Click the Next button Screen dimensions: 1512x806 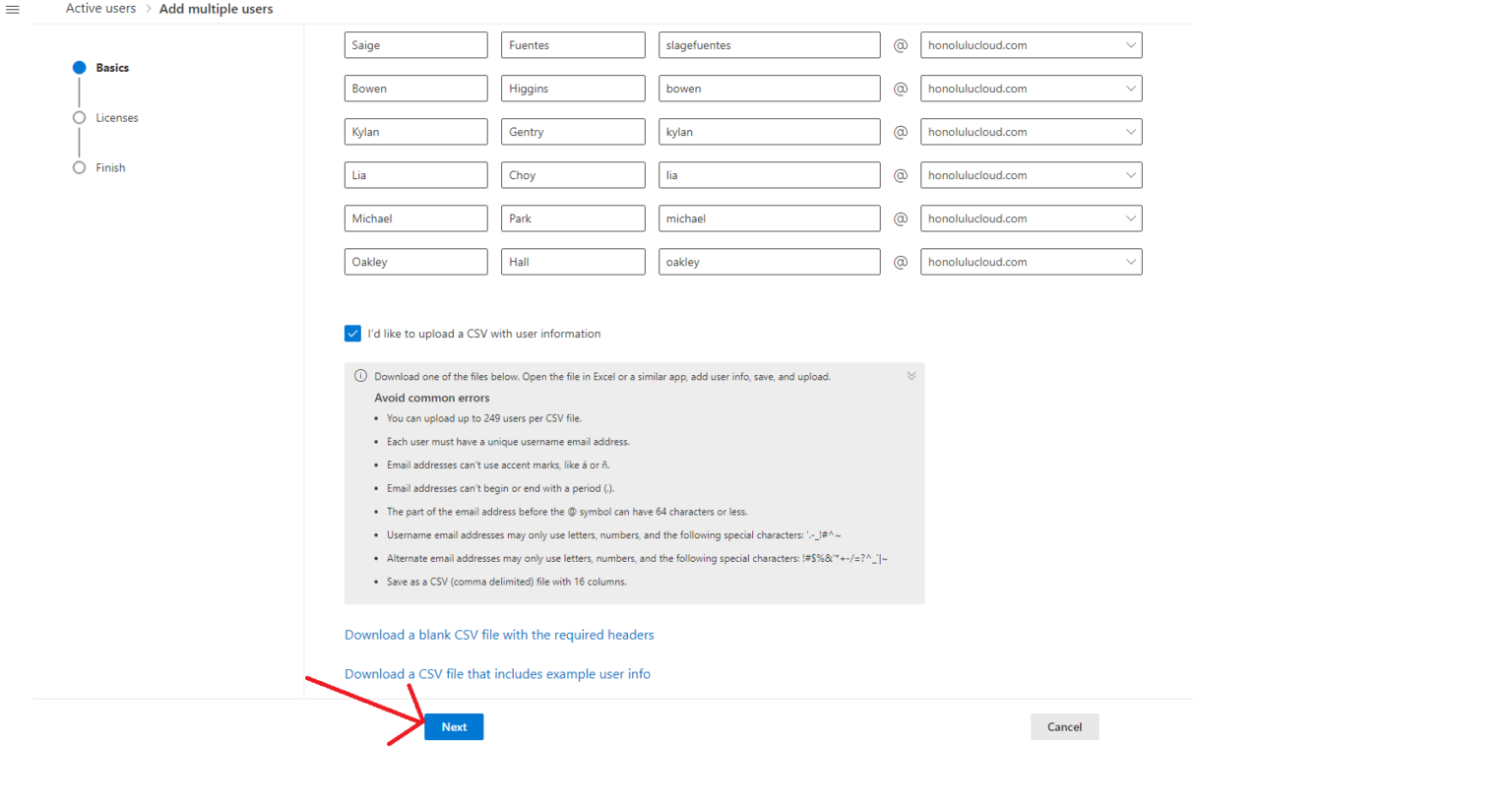[x=453, y=726]
